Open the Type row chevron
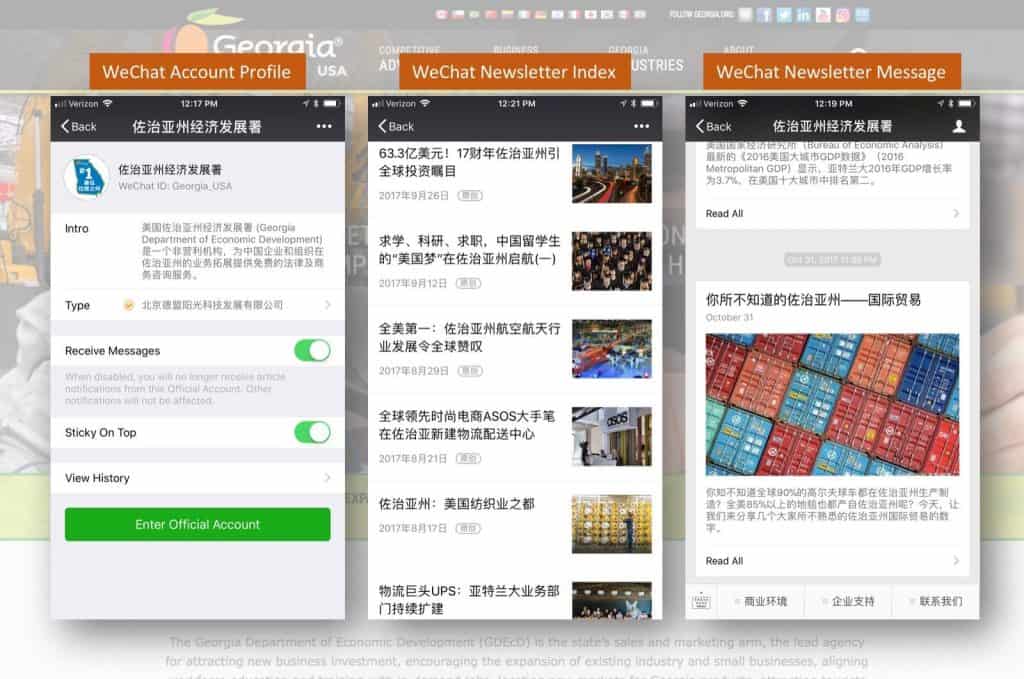This screenshot has height=679, width=1024. point(327,305)
